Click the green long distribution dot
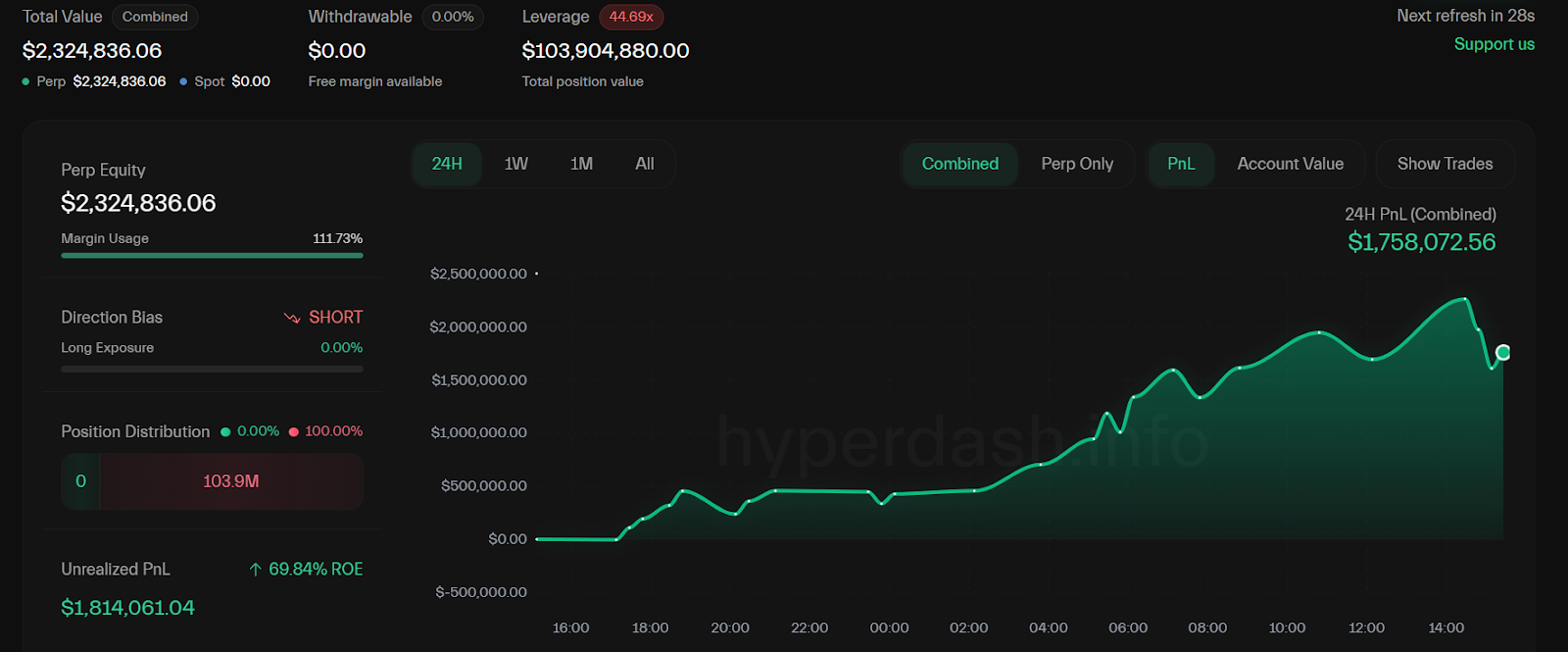This screenshot has height=652, width=1568. [x=225, y=432]
